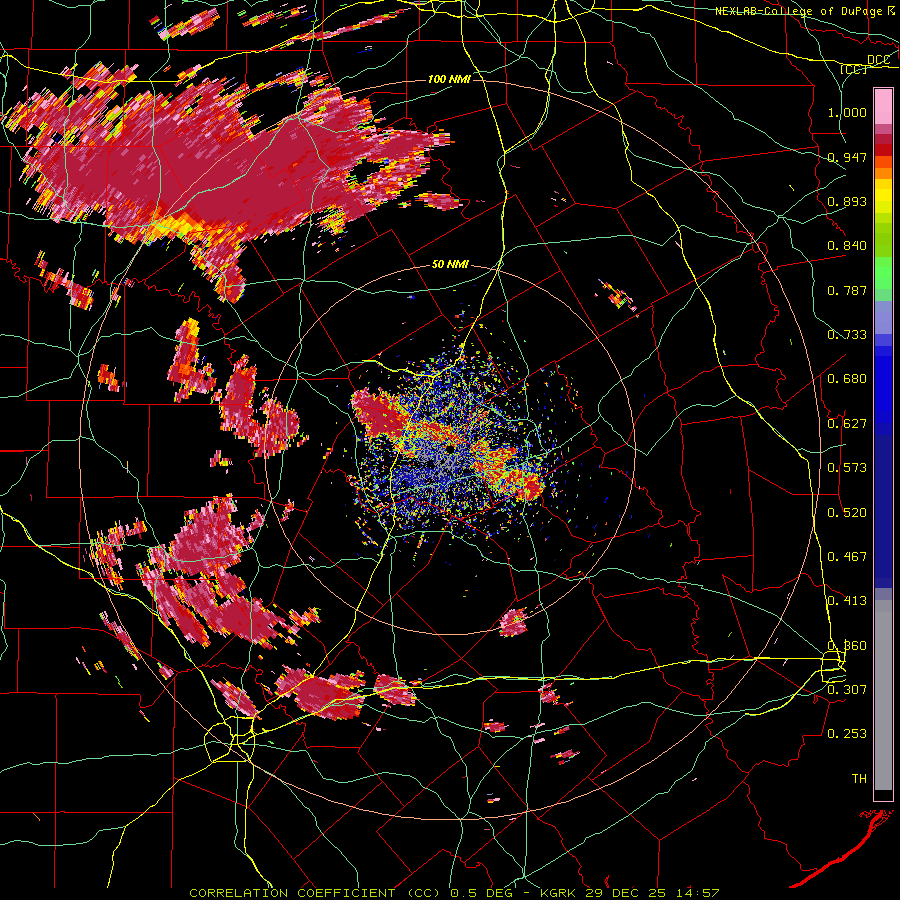Click the TH threshold label
Viewport: 900px width, 900px height.
tap(859, 779)
